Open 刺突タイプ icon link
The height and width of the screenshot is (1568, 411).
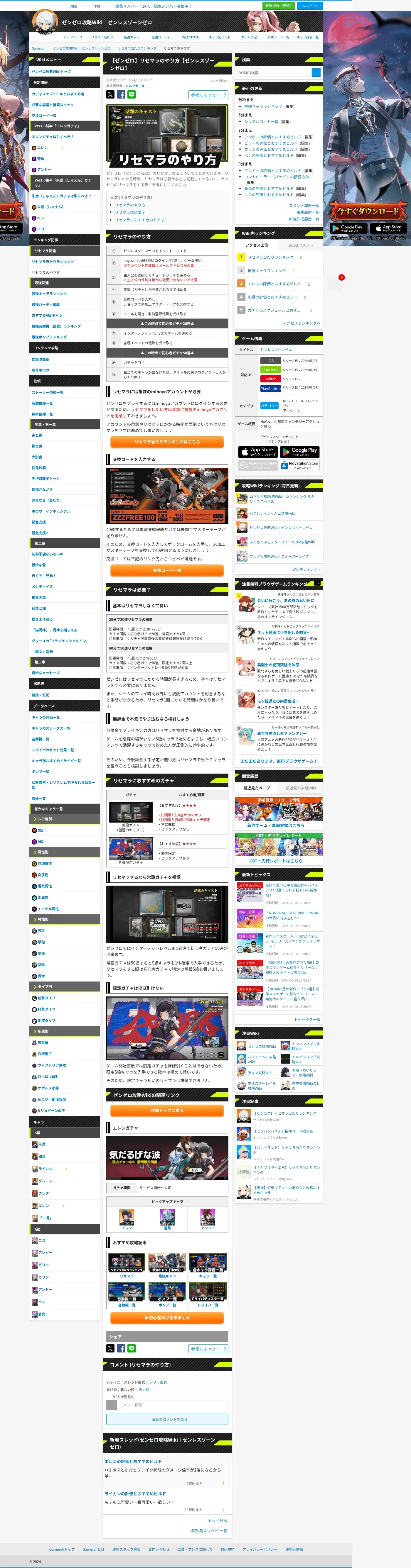[34, 1021]
